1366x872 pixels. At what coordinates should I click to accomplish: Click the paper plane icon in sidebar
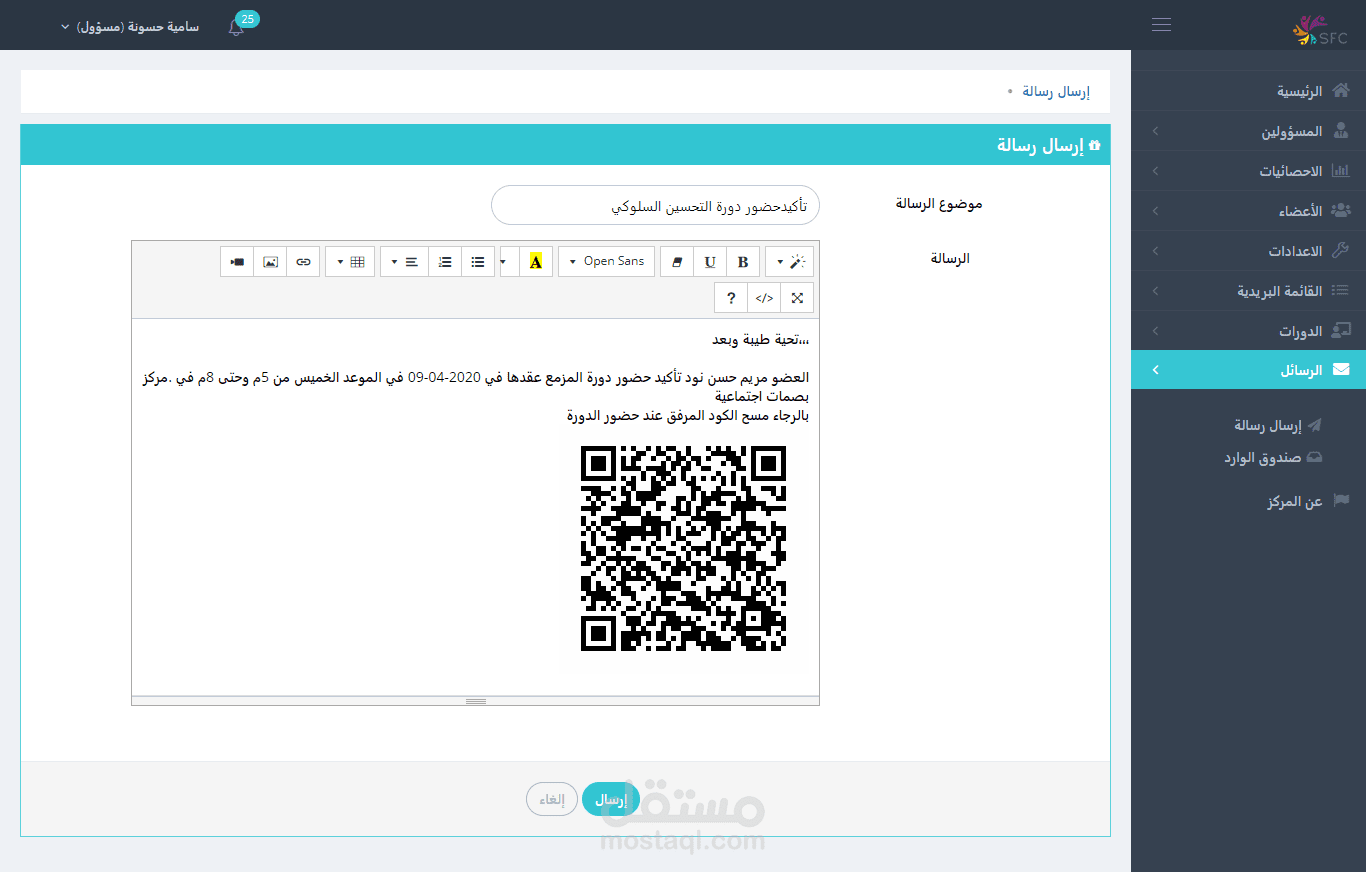pos(1315,425)
